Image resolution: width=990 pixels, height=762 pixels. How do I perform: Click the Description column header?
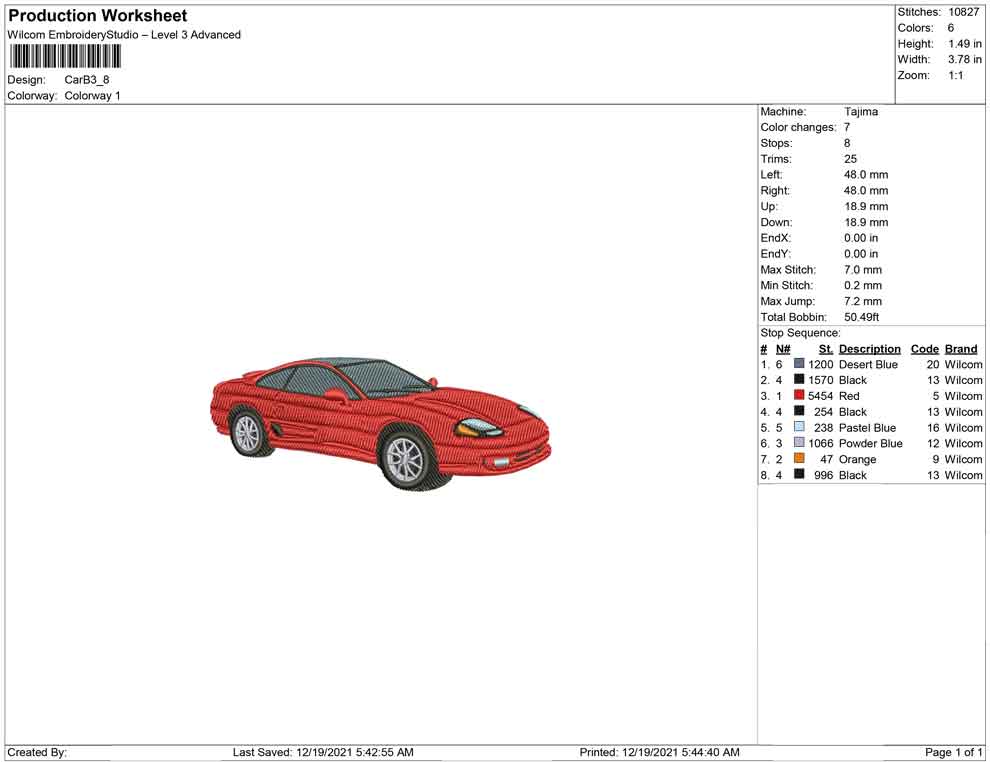pos(869,349)
